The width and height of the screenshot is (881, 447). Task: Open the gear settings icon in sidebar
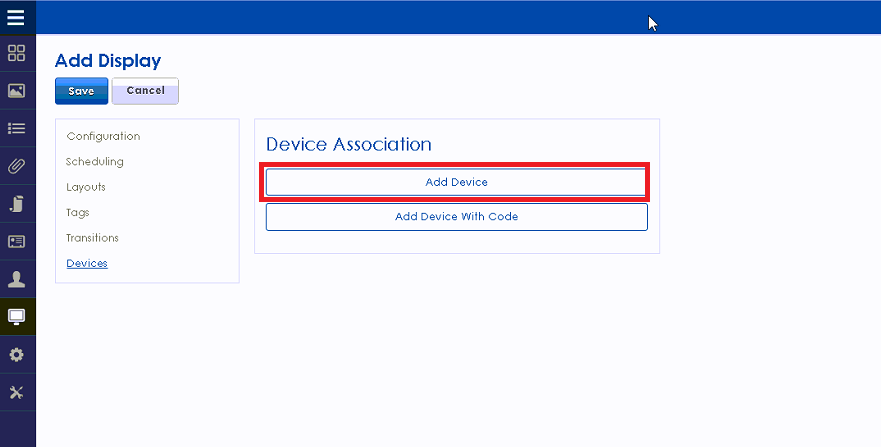tap(16, 355)
